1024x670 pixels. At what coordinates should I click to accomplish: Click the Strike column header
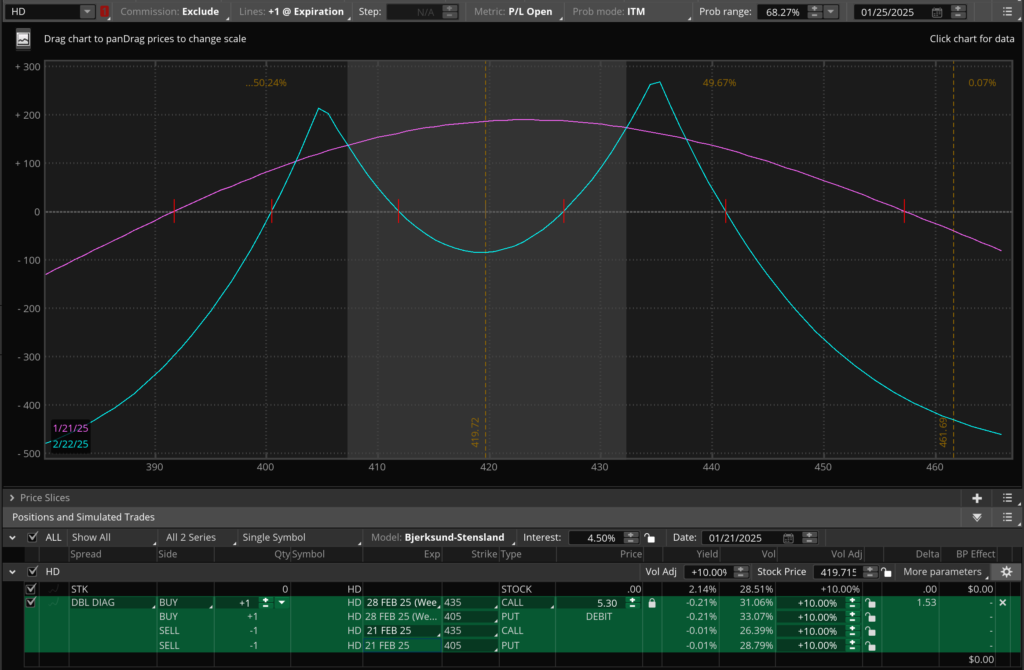pos(484,554)
